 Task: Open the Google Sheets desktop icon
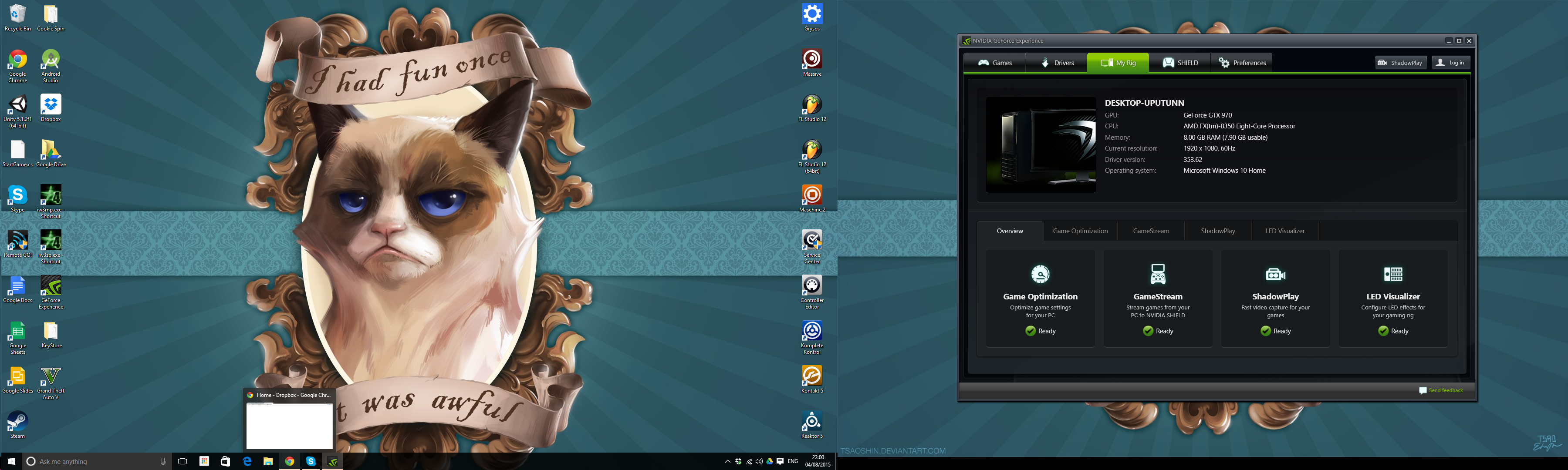click(x=18, y=337)
